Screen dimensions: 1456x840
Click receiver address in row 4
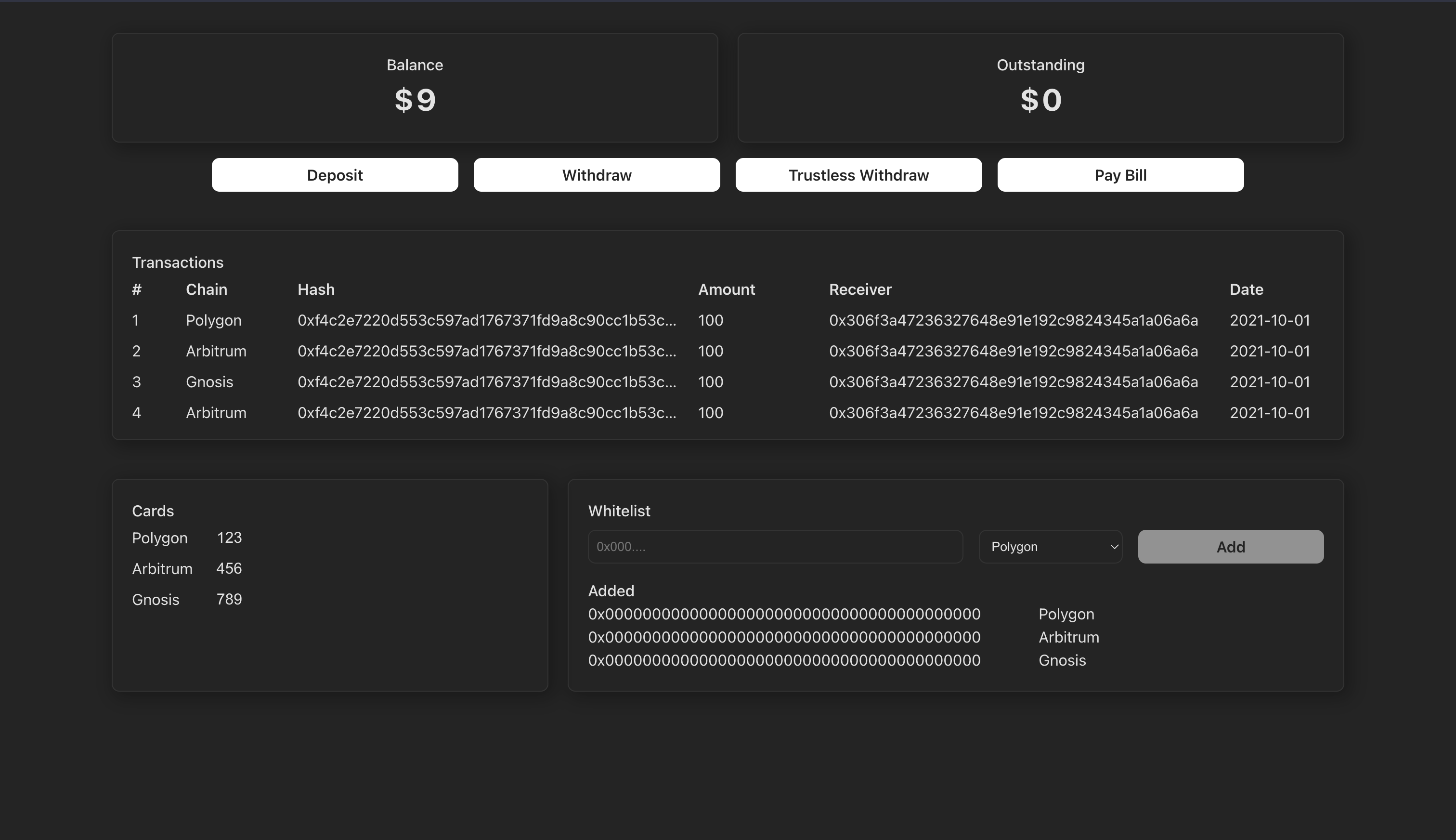(x=1014, y=412)
